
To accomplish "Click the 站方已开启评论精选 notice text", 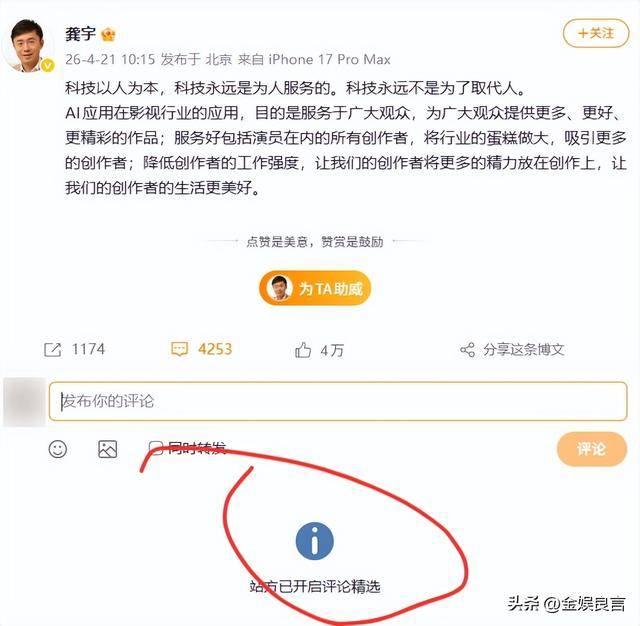I will pyautogui.click(x=315, y=587).
